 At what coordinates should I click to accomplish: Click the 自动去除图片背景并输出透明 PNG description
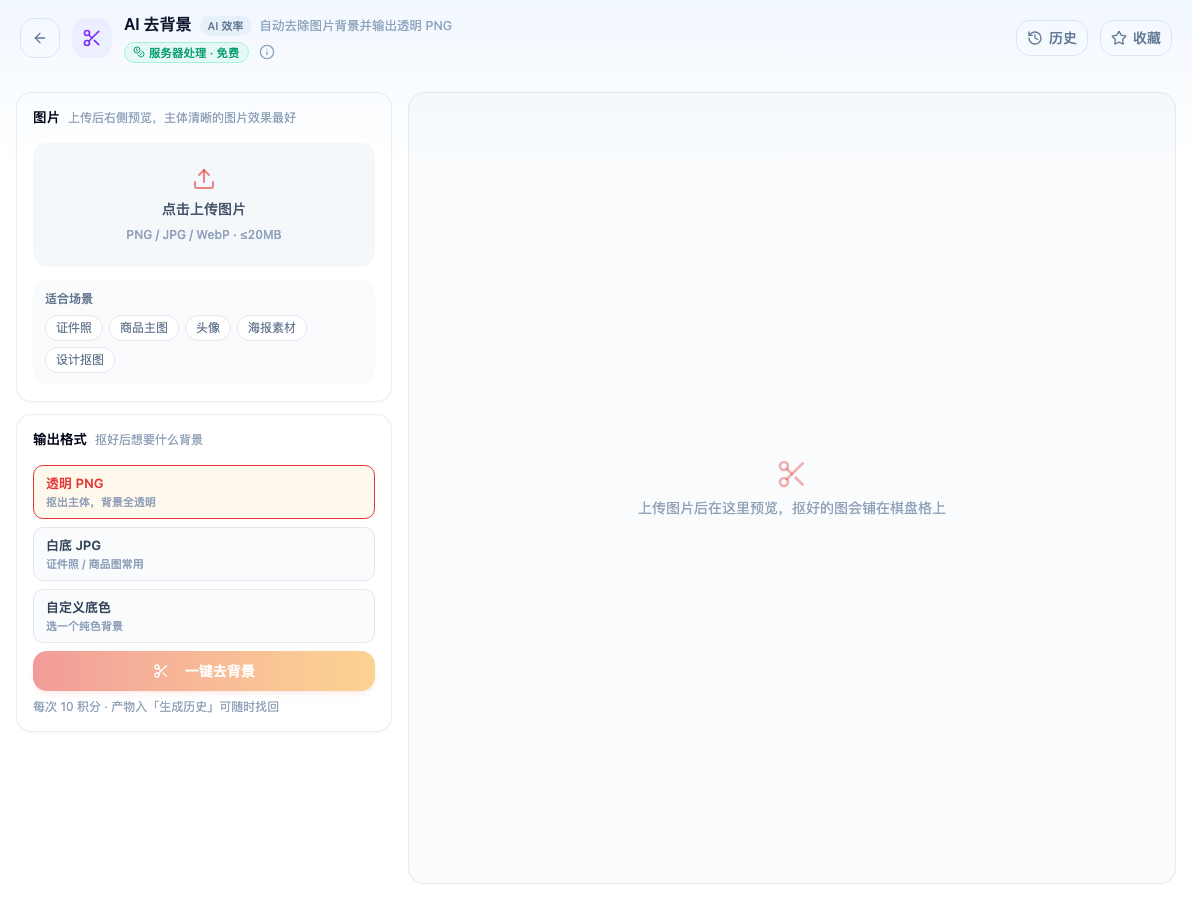pyautogui.click(x=356, y=26)
